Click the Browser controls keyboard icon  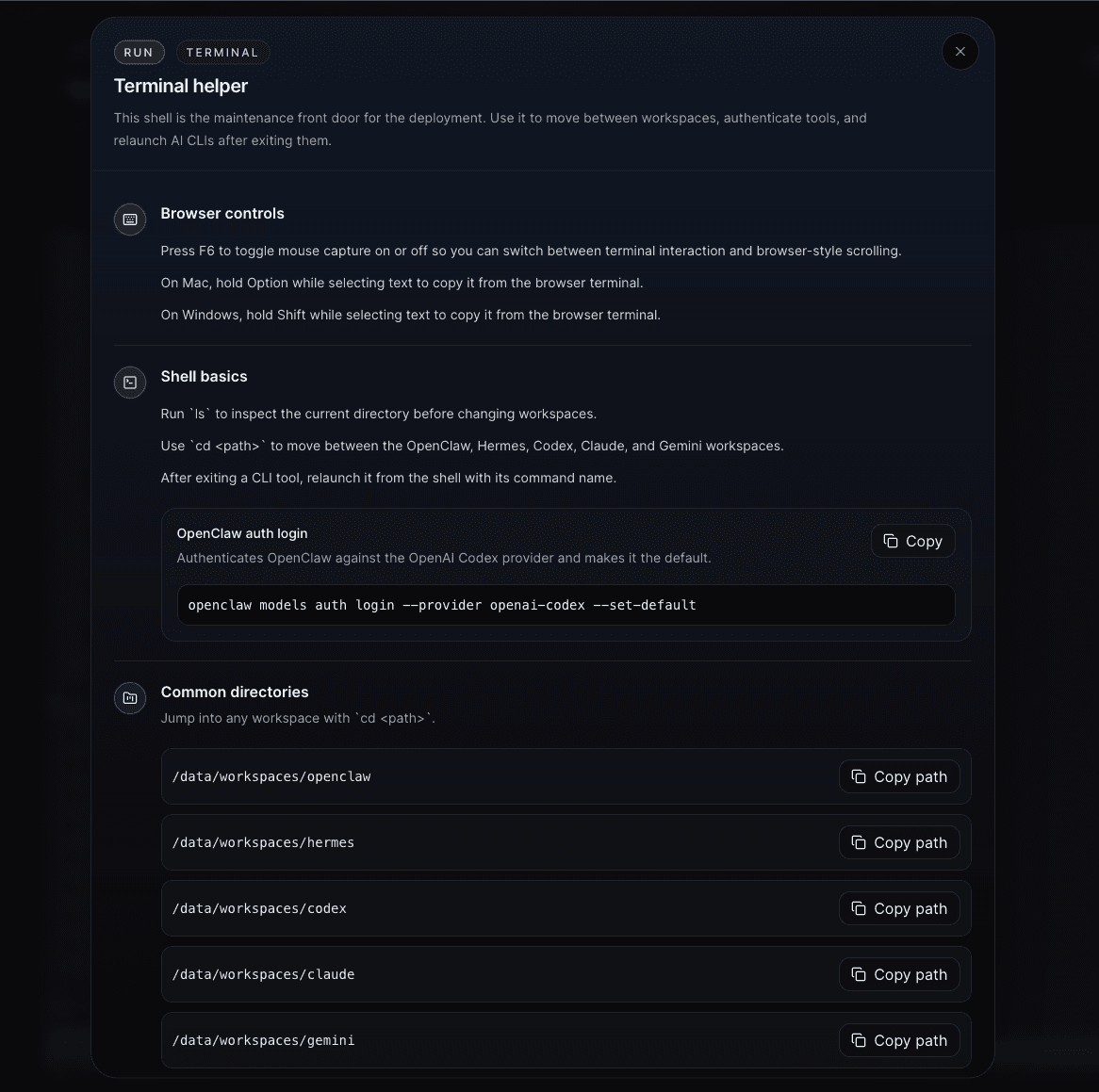tap(130, 220)
